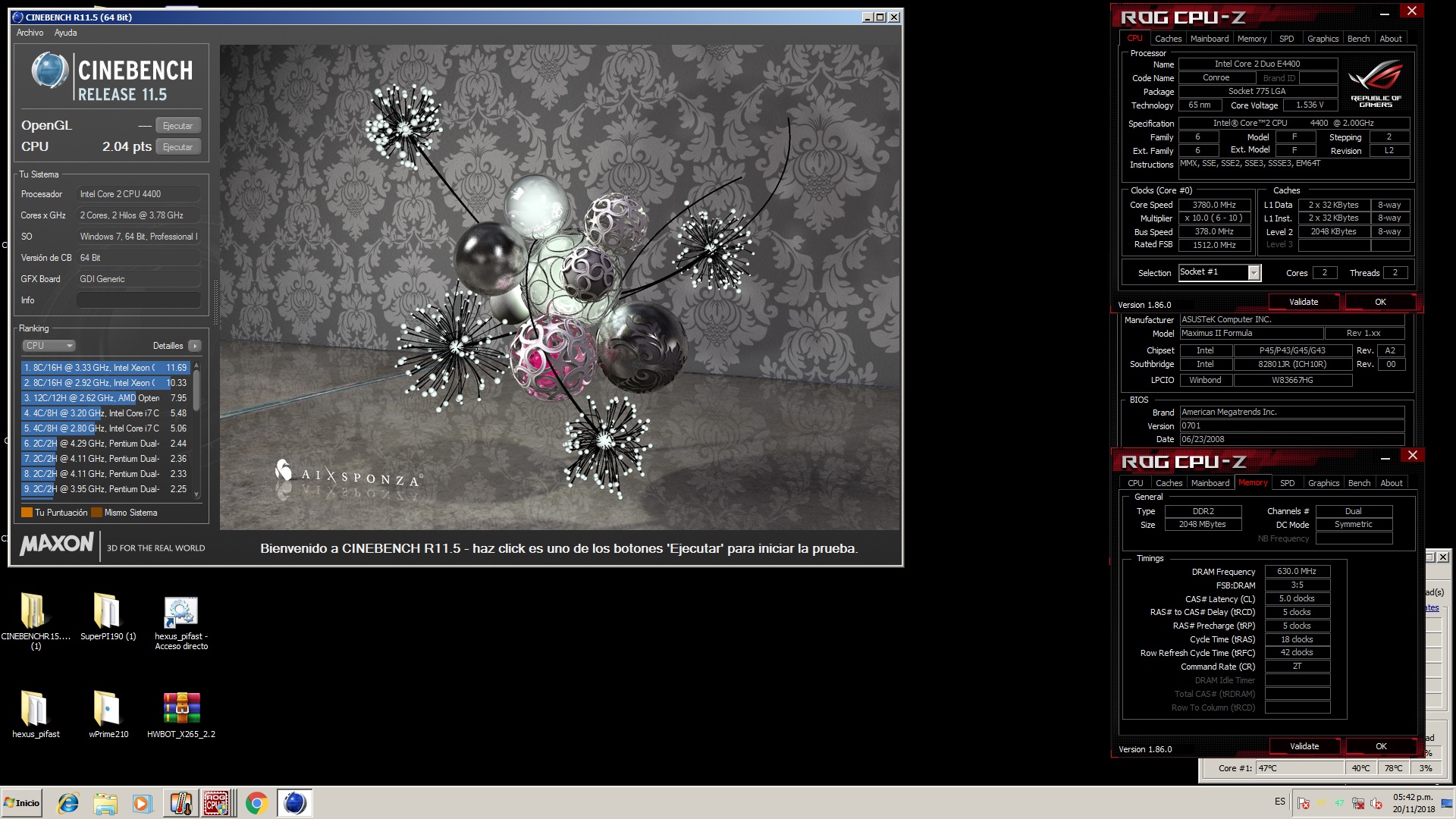The width and height of the screenshot is (1456, 819).
Task: Run the CPU test with Ejecutar
Action: 178,147
